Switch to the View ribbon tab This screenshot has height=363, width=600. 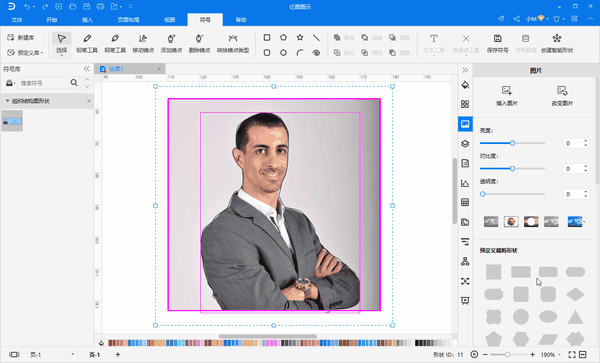[170, 20]
